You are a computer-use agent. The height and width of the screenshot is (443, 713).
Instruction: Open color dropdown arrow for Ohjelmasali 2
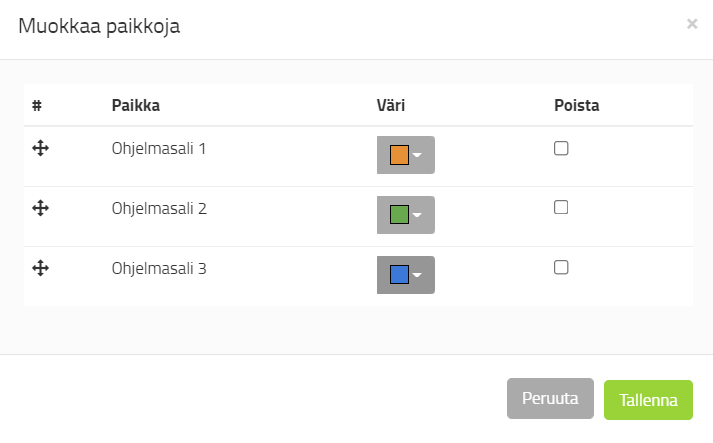[419, 215]
